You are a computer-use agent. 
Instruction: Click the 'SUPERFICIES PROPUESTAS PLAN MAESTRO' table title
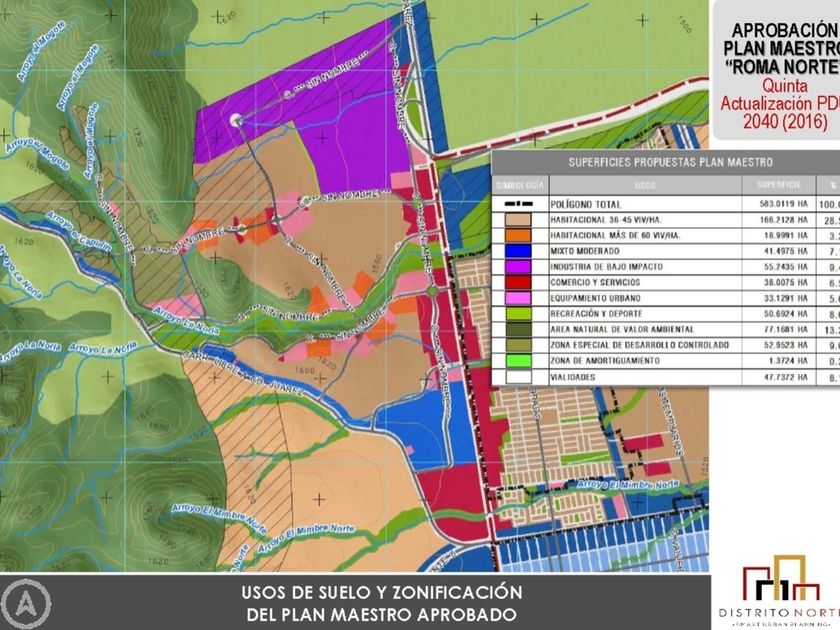pos(670,162)
